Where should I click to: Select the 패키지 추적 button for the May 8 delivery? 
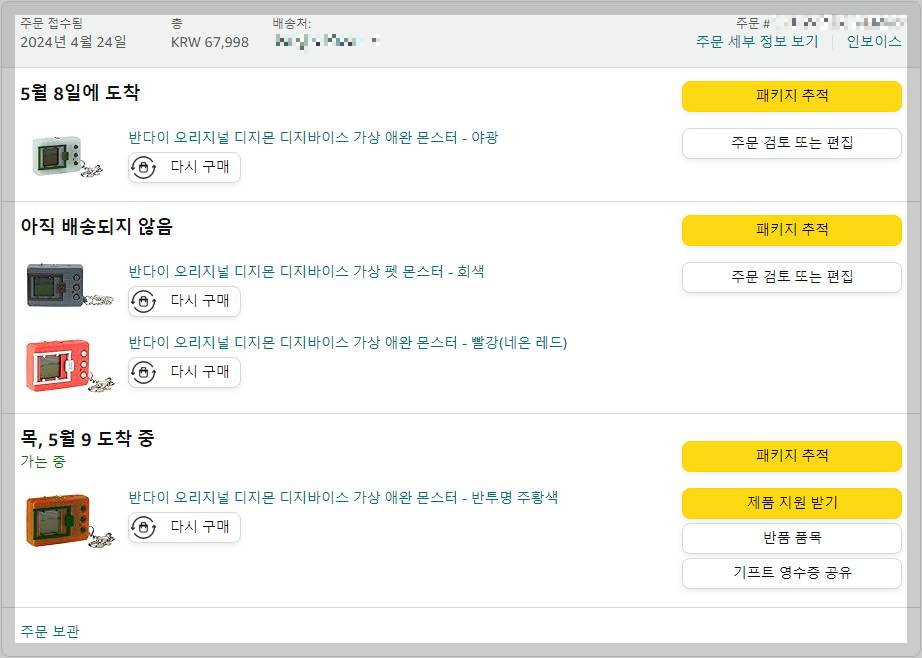click(791, 96)
